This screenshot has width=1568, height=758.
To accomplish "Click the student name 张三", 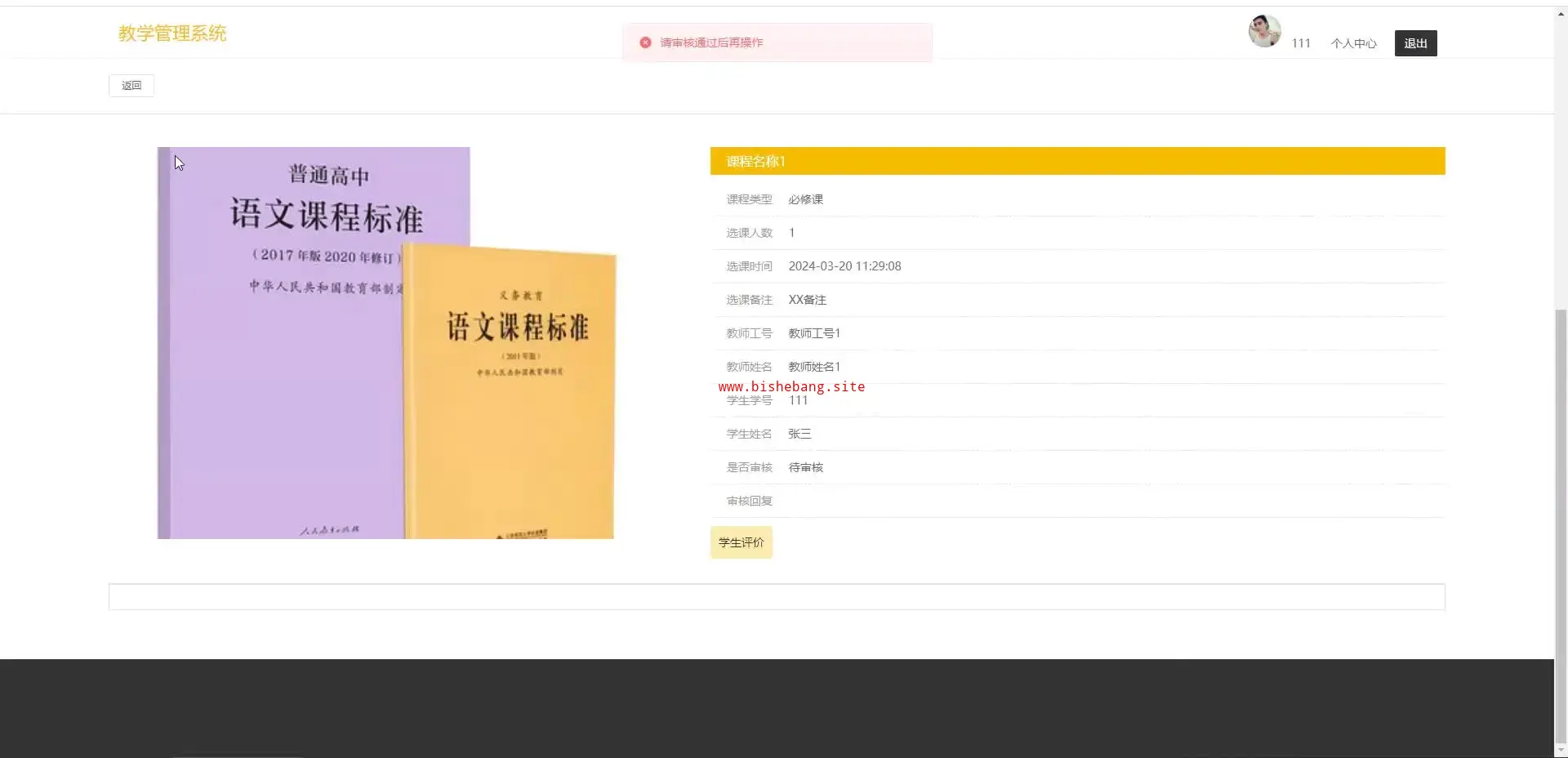I will pyautogui.click(x=800, y=434).
